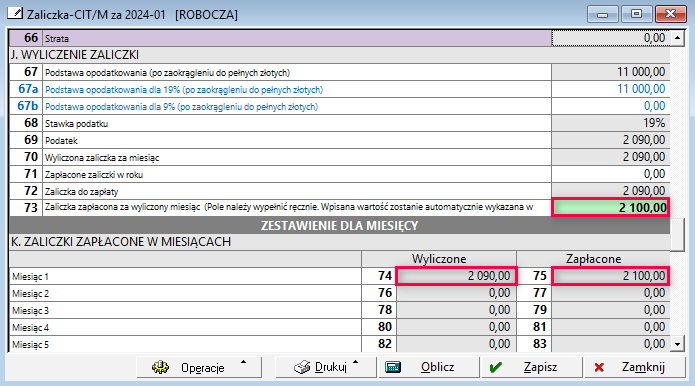
Task: Click field 68 Stawka podatku 19%
Action: [610, 123]
